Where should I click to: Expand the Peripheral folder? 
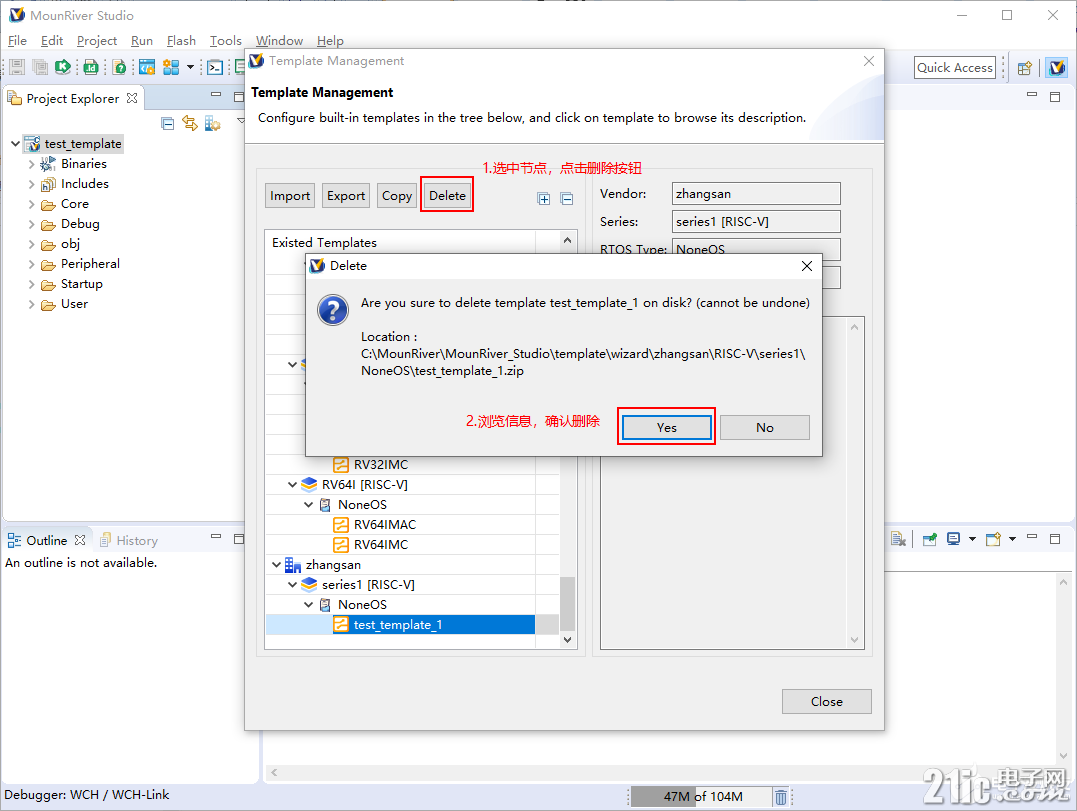[31, 264]
